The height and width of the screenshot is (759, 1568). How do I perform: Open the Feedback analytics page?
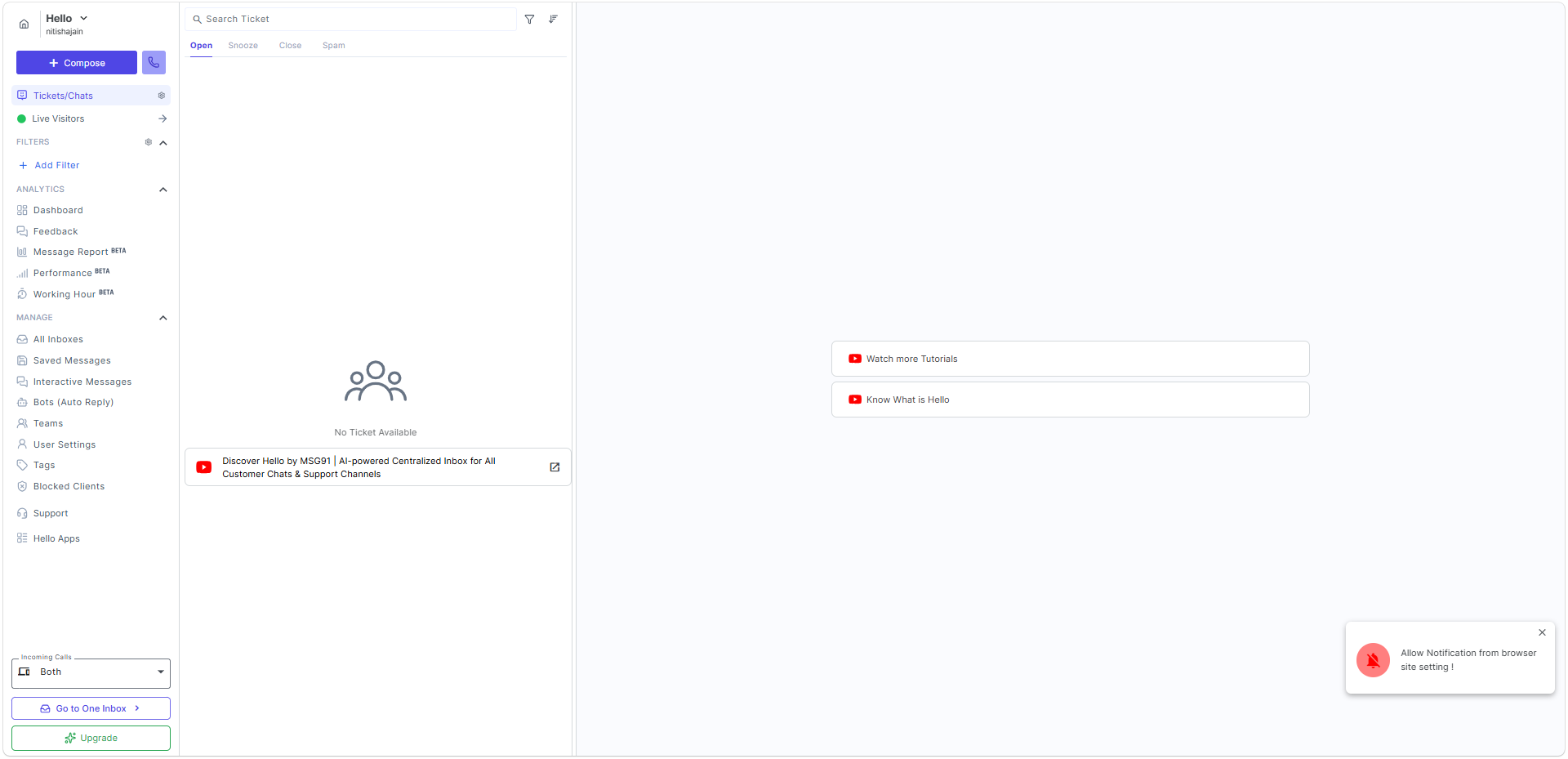click(56, 231)
